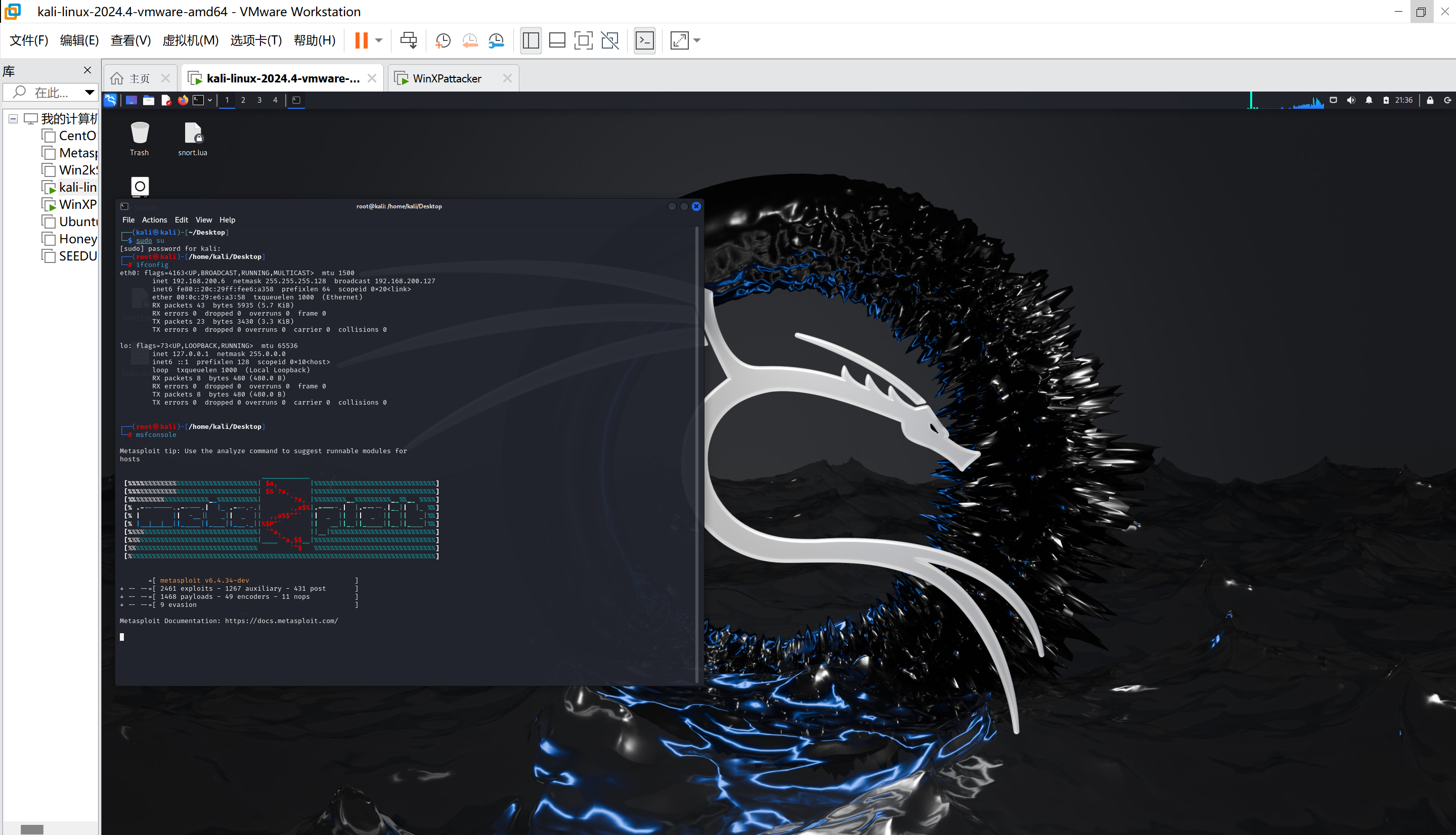Viewport: 1456px width, 835px height.
Task: Click Send Ctrl+Alt+Del toolbar icon
Action: pyautogui.click(x=408, y=40)
